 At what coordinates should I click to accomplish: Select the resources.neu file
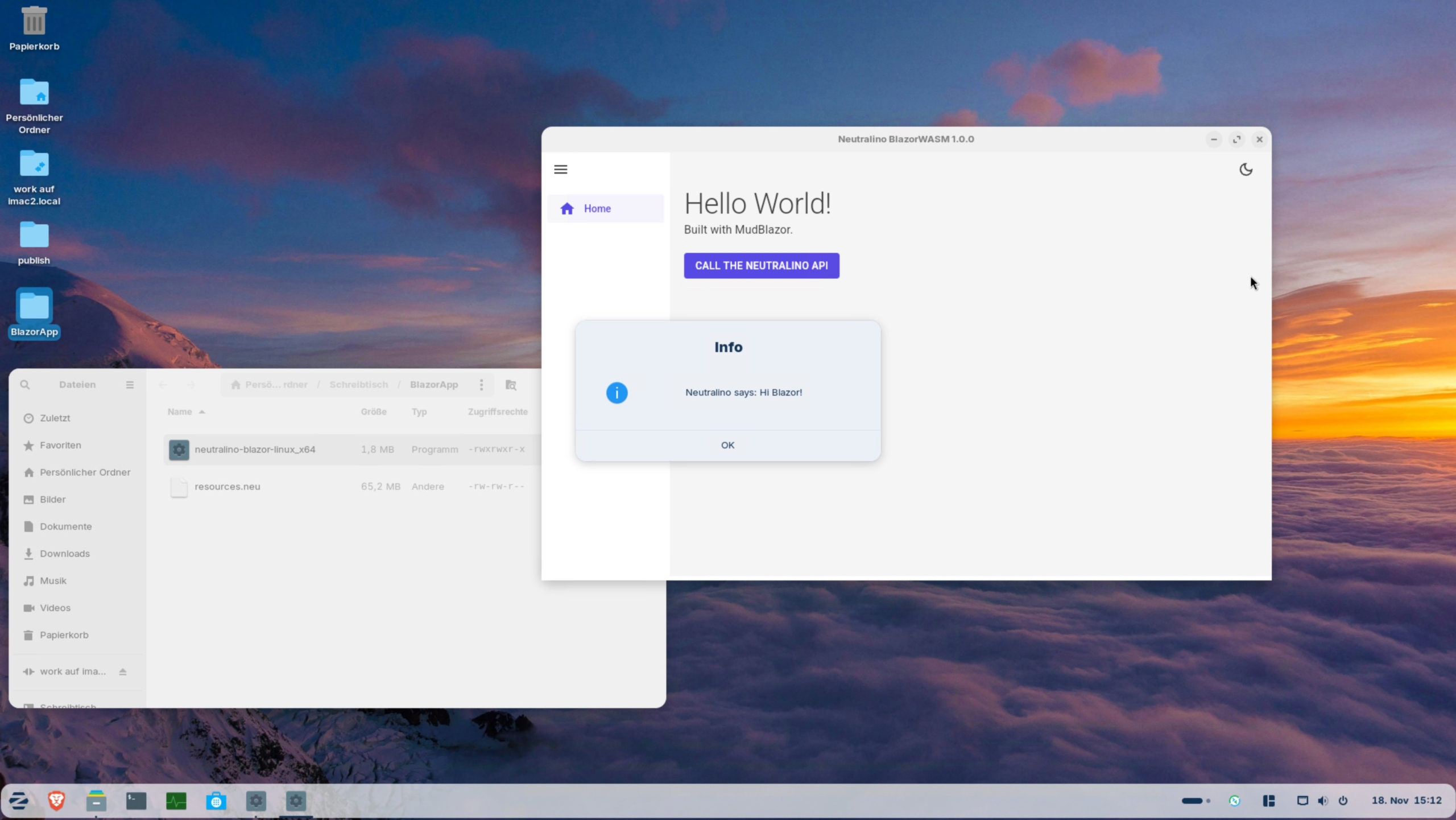coord(227,487)
